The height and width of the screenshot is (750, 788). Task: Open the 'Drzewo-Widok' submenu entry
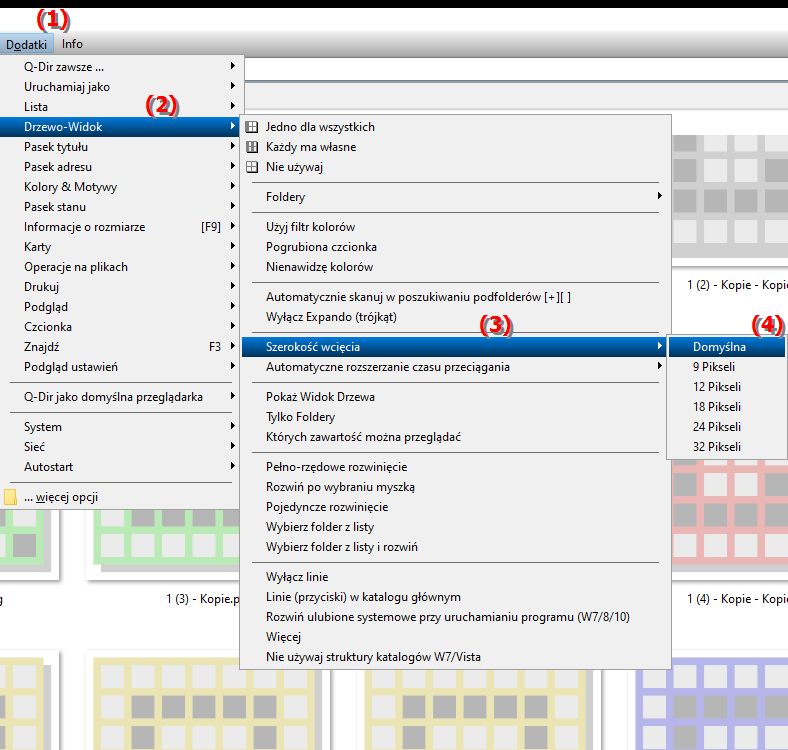pos(121,127)
